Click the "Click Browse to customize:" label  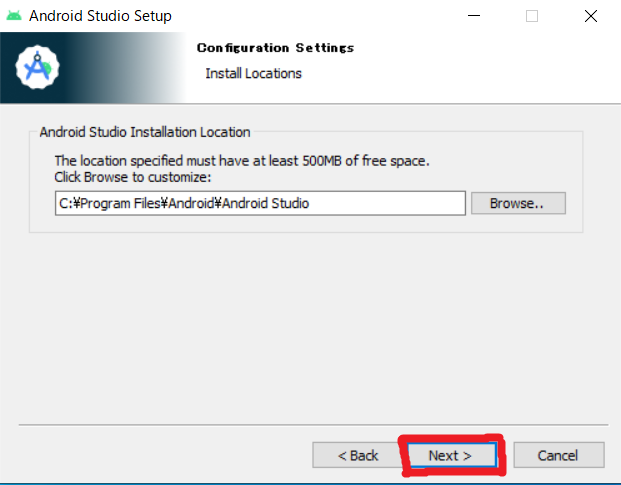[x=133, y=177]
